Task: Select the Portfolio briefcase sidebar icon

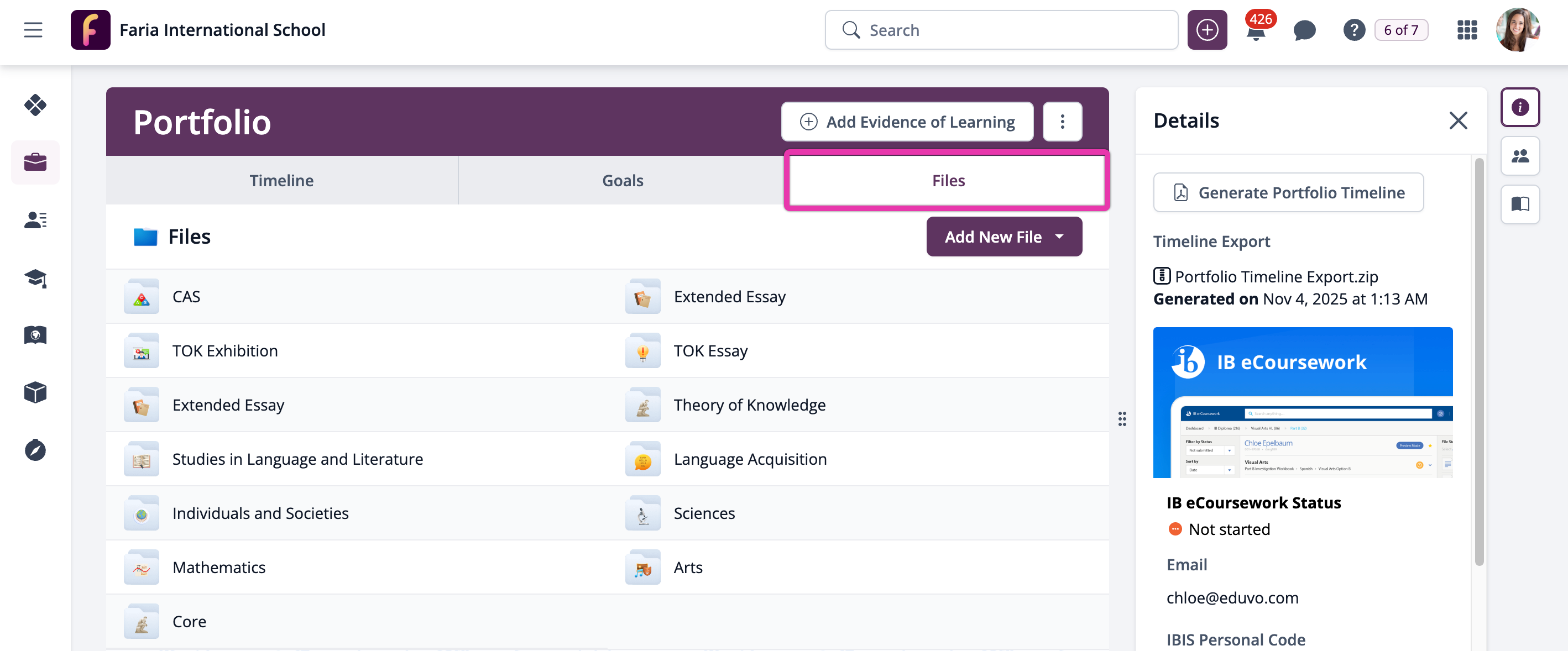Action: coord(35,162)
